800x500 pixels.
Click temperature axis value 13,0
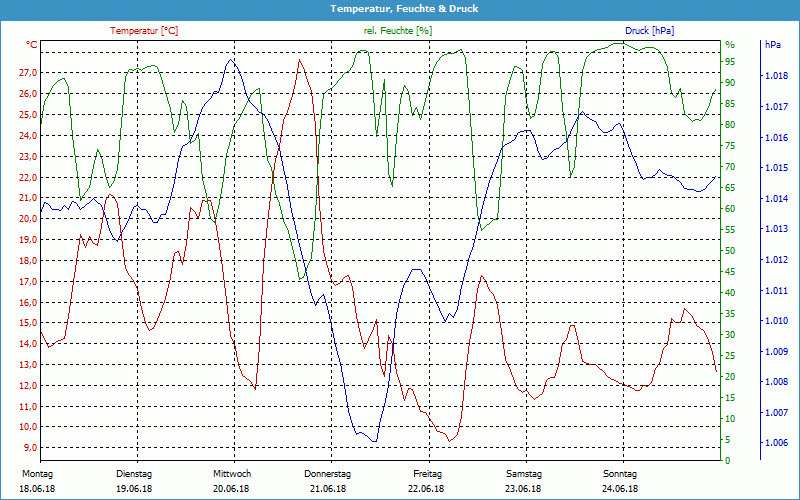[x=28, y=365]
